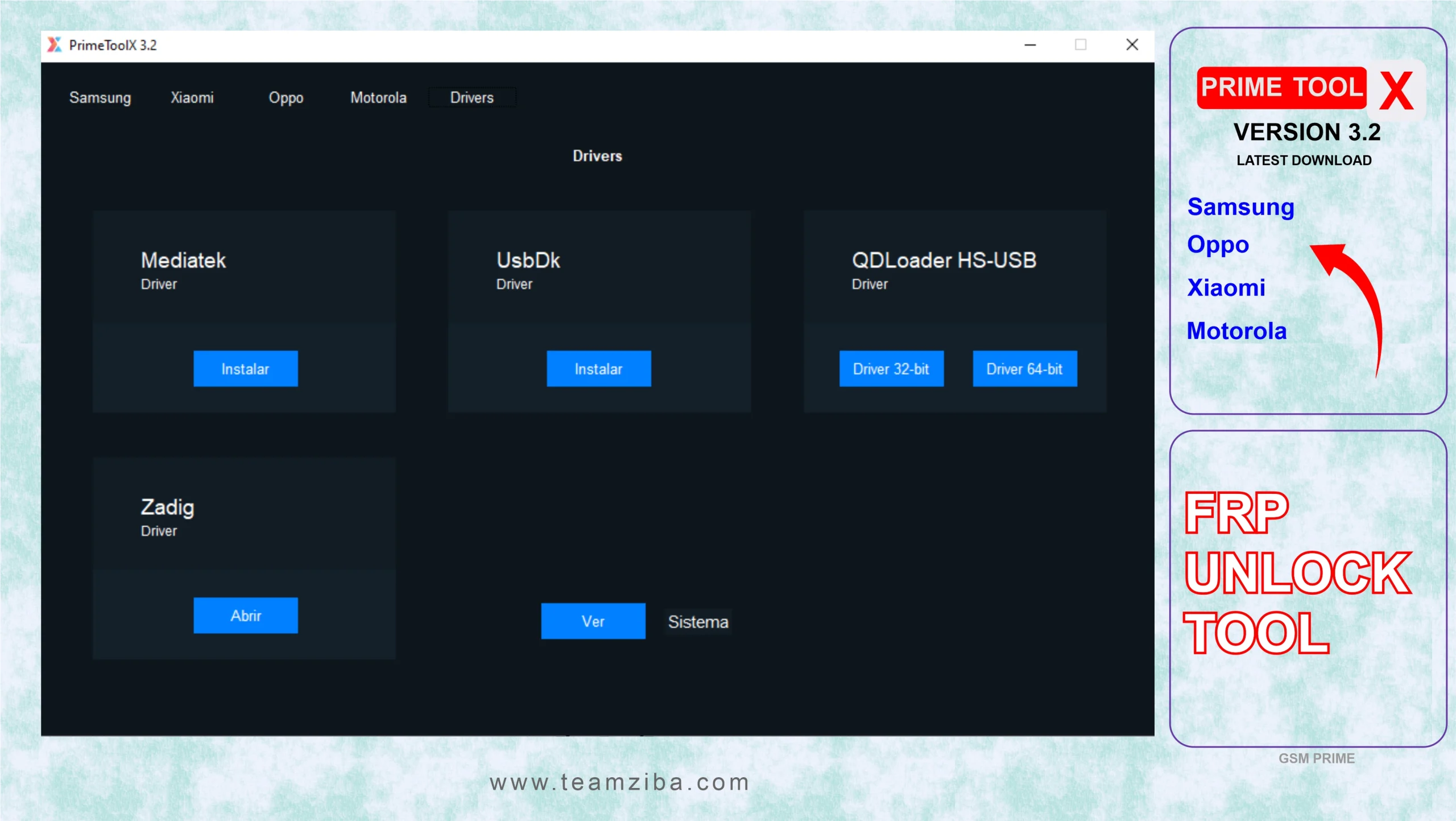Open Zadig with the Abrir button
Viewport: 1456px width, 821px height.
pos(245,615)
